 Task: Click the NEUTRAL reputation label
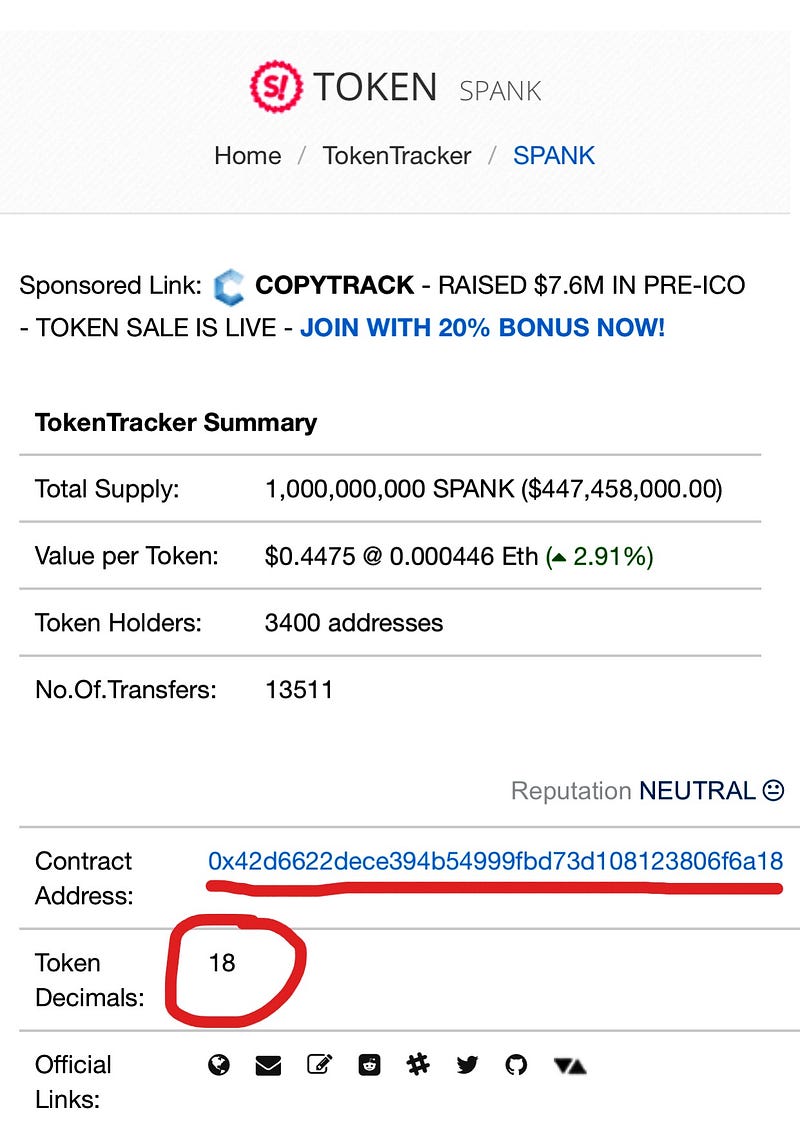[697, 791]
